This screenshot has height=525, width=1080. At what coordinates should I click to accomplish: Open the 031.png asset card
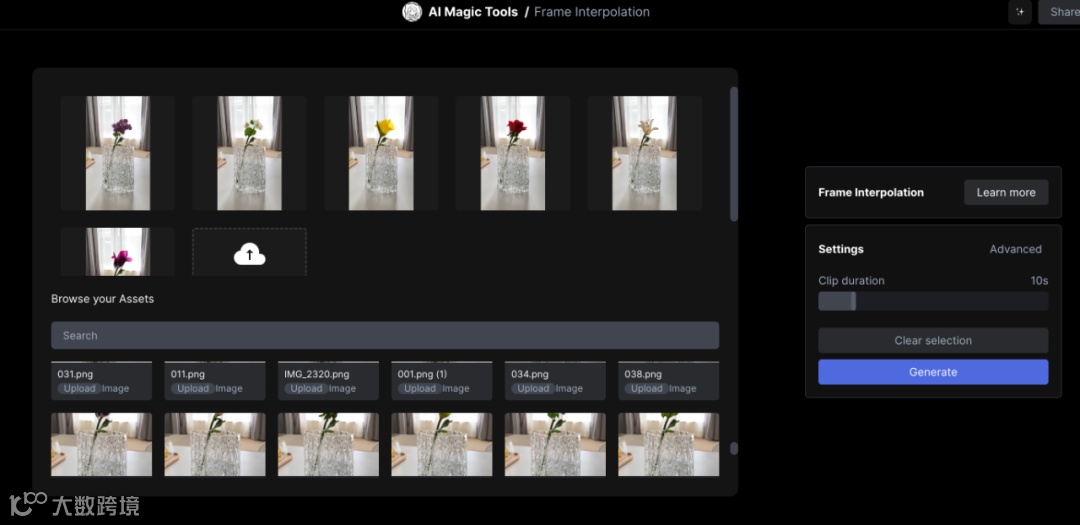[x=101, y=381]
